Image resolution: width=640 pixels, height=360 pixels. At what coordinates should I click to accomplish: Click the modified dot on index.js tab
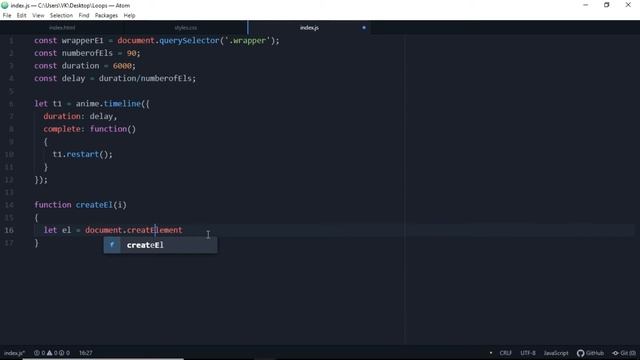click(x=364, y=28)
